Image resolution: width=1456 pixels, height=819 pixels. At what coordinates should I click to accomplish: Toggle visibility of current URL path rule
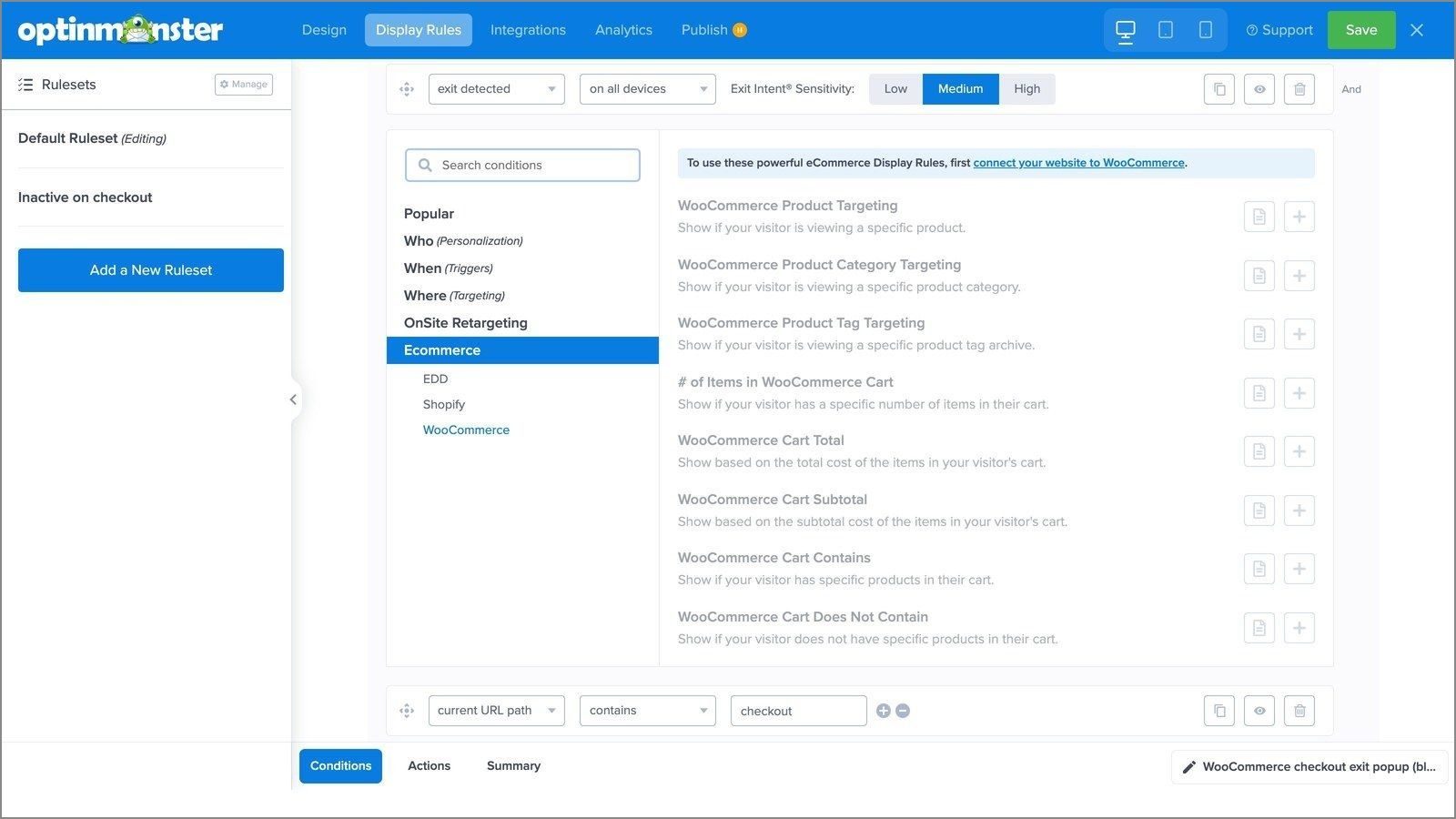point(1259,711)
